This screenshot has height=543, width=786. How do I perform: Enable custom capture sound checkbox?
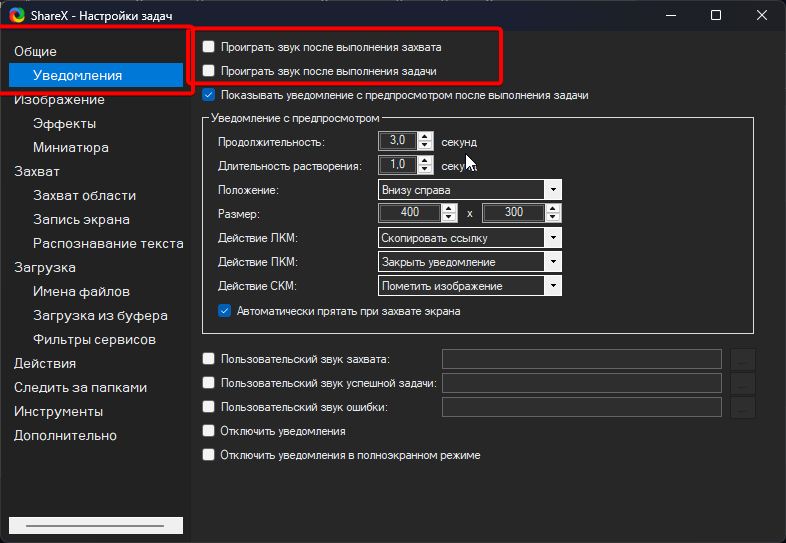click(209, 359)
